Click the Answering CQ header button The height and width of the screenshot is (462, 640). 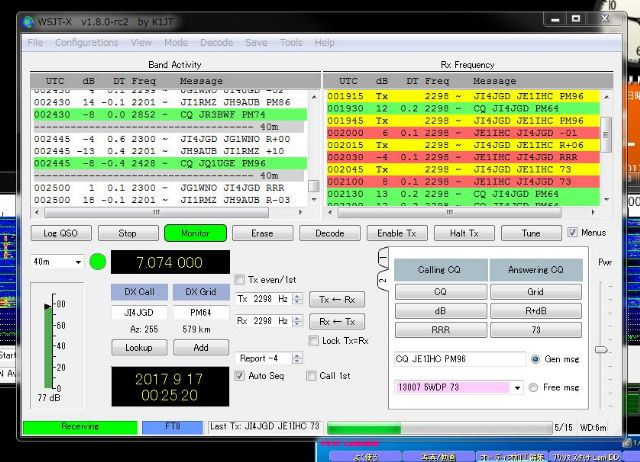[536, 270]
